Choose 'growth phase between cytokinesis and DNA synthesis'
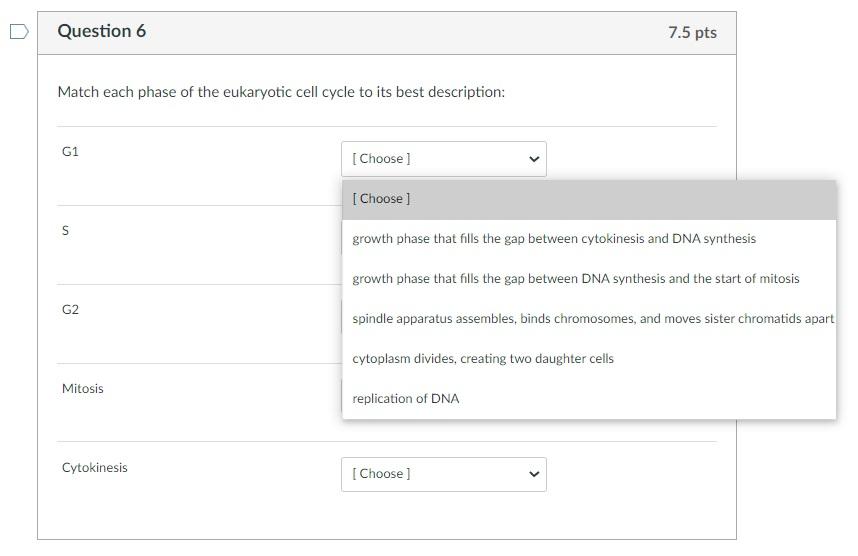The width and height of the screenshot is (858, 556). pos(589,239)
